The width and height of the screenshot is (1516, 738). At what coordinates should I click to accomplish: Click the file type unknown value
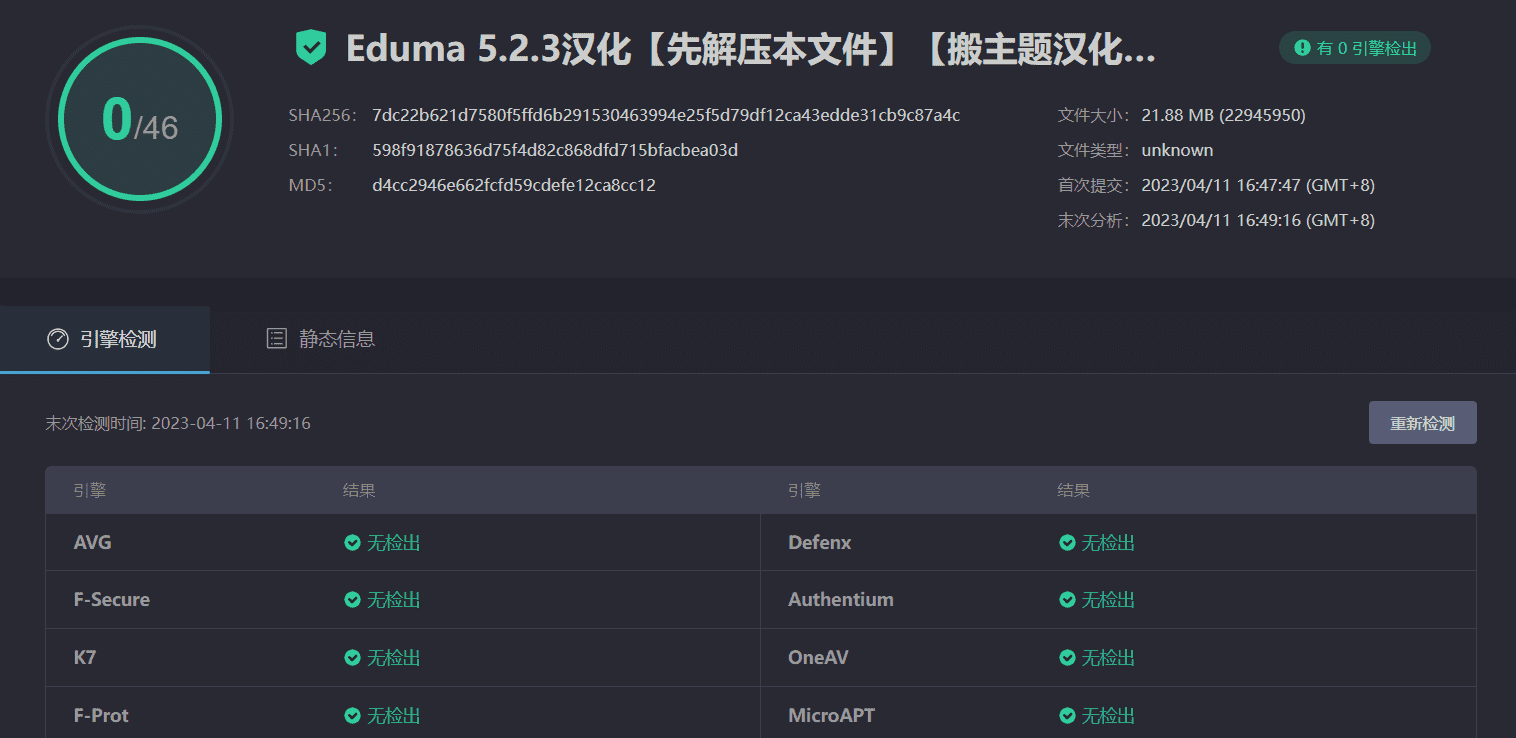1177,150
